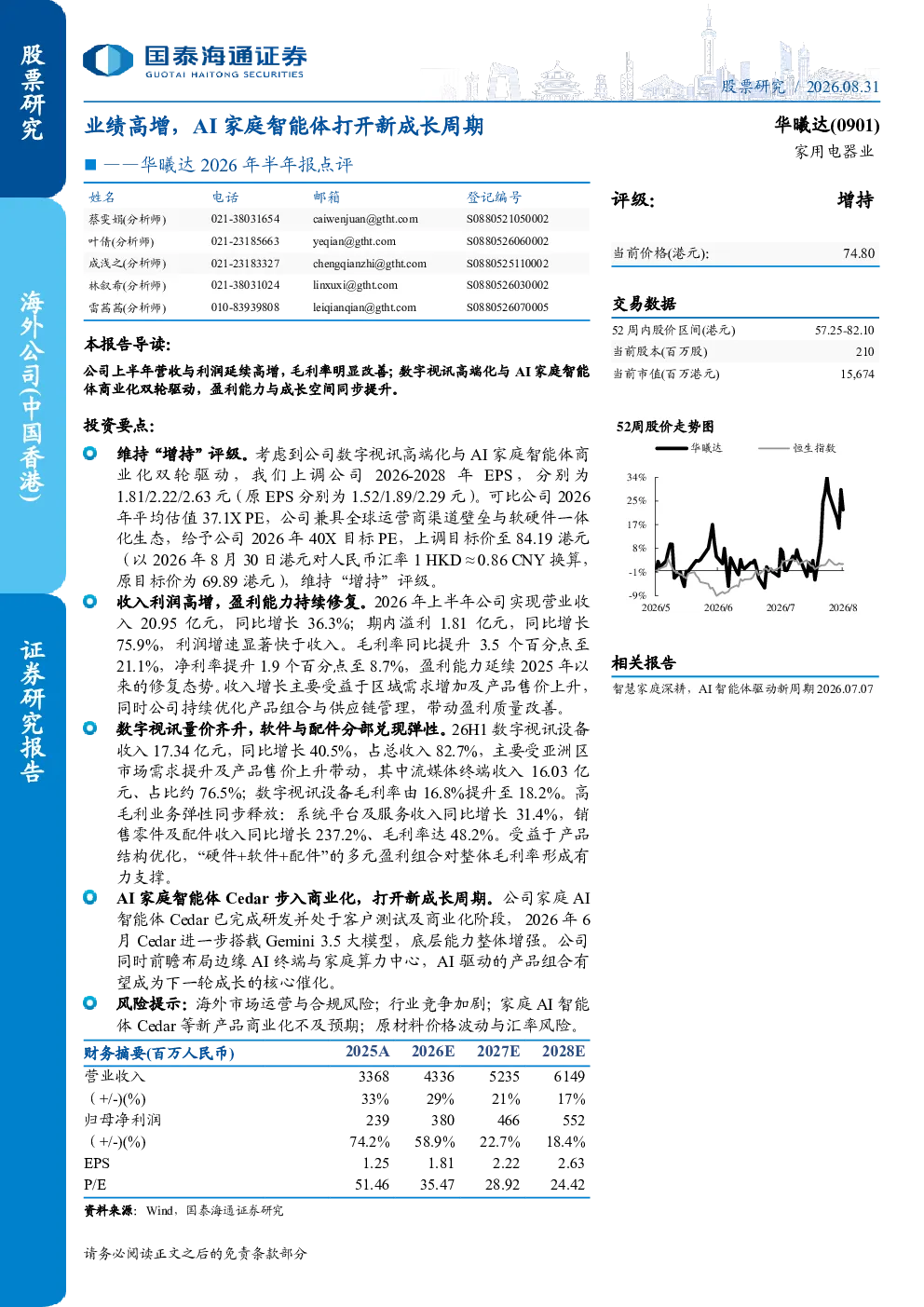Click the sidebar label 证券研究报告

(x=33, y=711)
